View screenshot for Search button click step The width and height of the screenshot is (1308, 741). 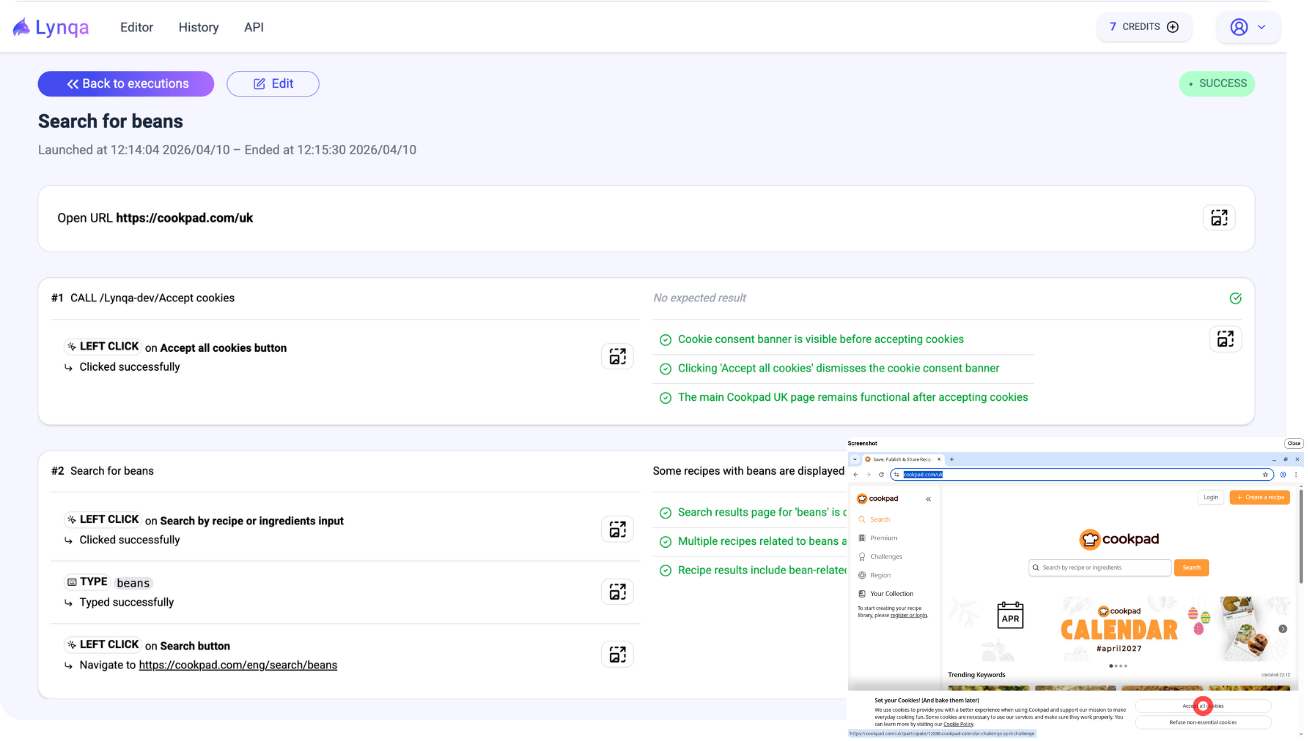617,655
